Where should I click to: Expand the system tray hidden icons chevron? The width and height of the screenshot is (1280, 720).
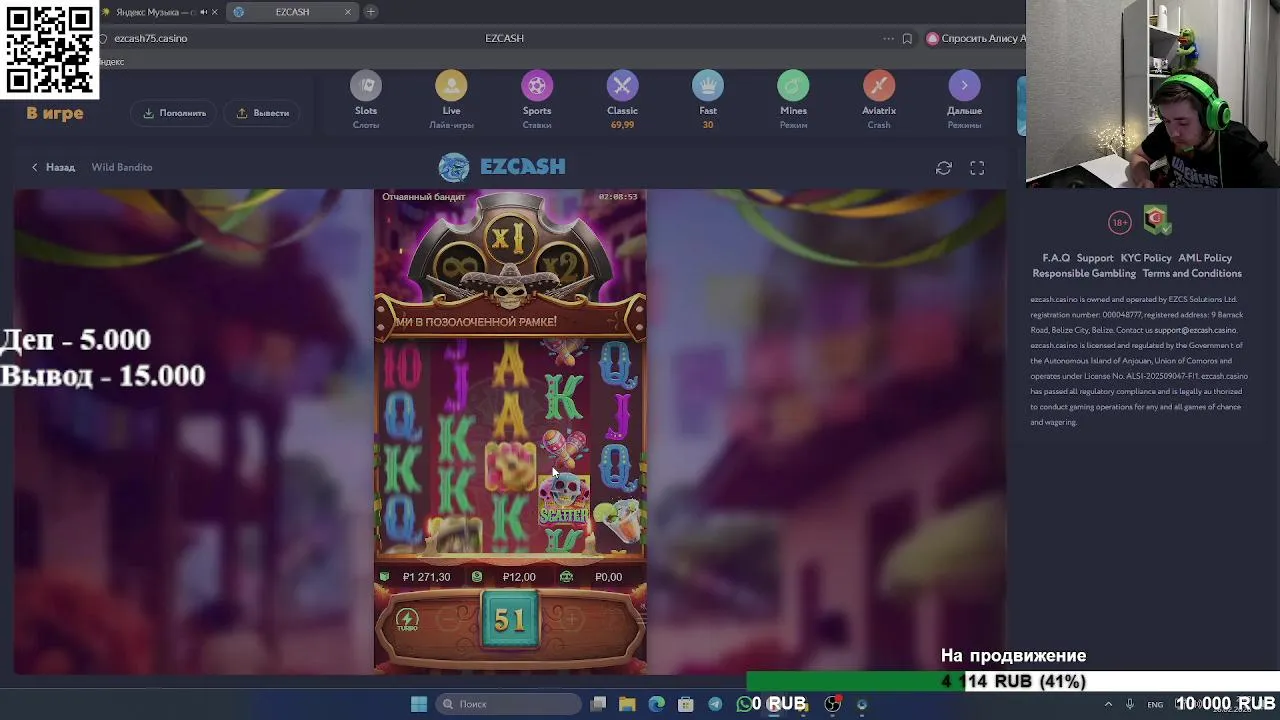1108,704
